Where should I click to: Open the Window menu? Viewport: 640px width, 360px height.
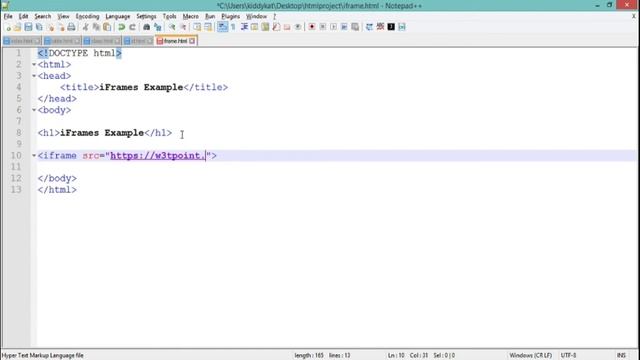click(256, 16)
